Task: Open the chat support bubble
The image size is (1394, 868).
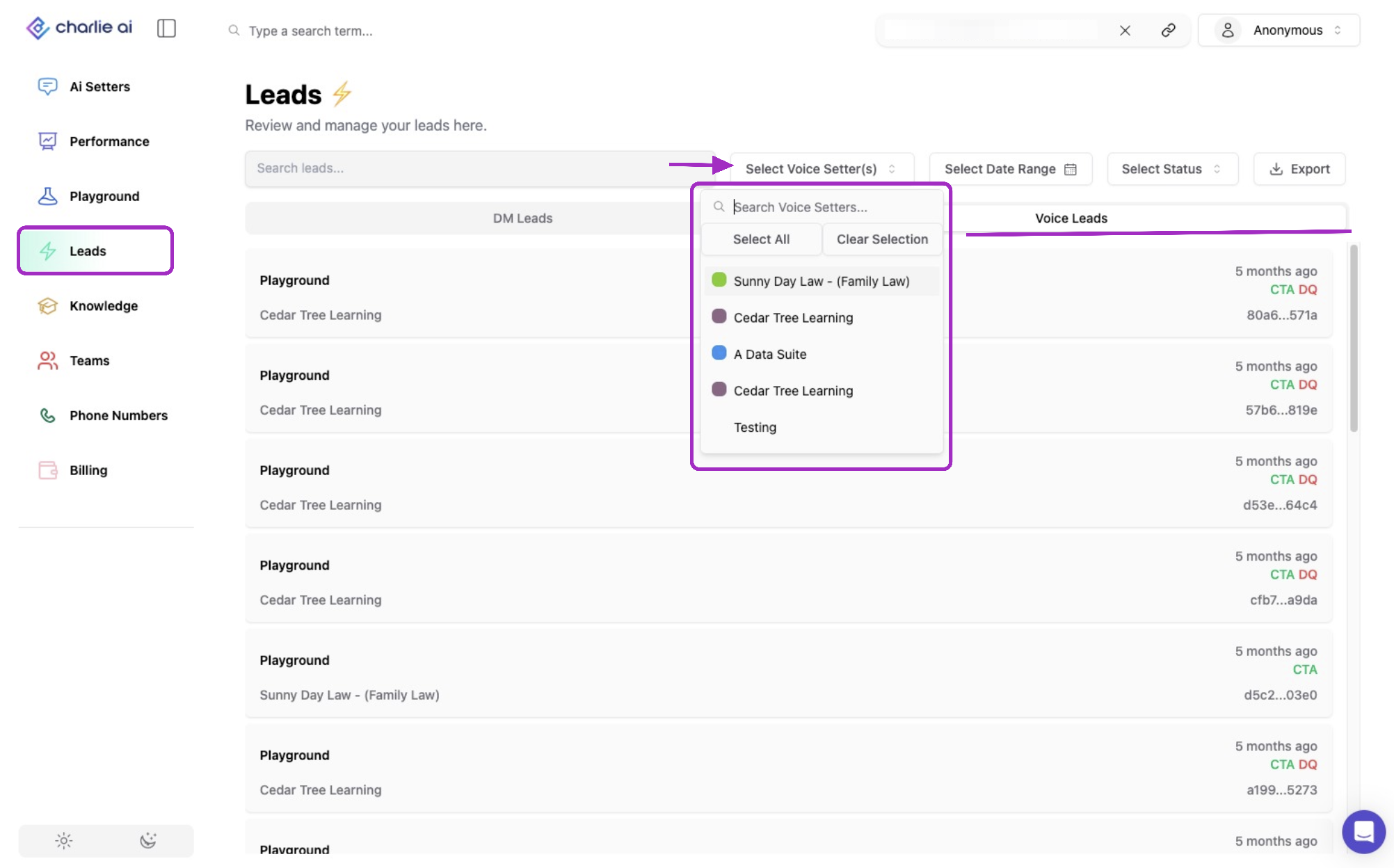Action: tap(1364, 831)
